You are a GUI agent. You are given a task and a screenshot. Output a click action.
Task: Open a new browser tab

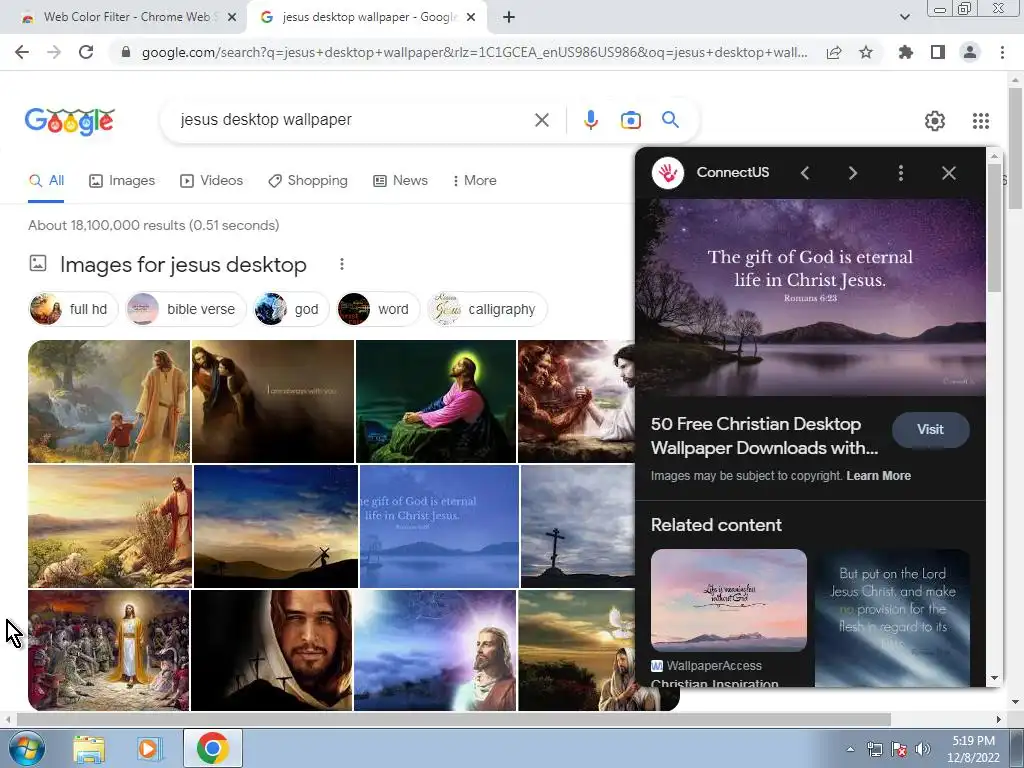pyautogui.click(x=509, y=18)
